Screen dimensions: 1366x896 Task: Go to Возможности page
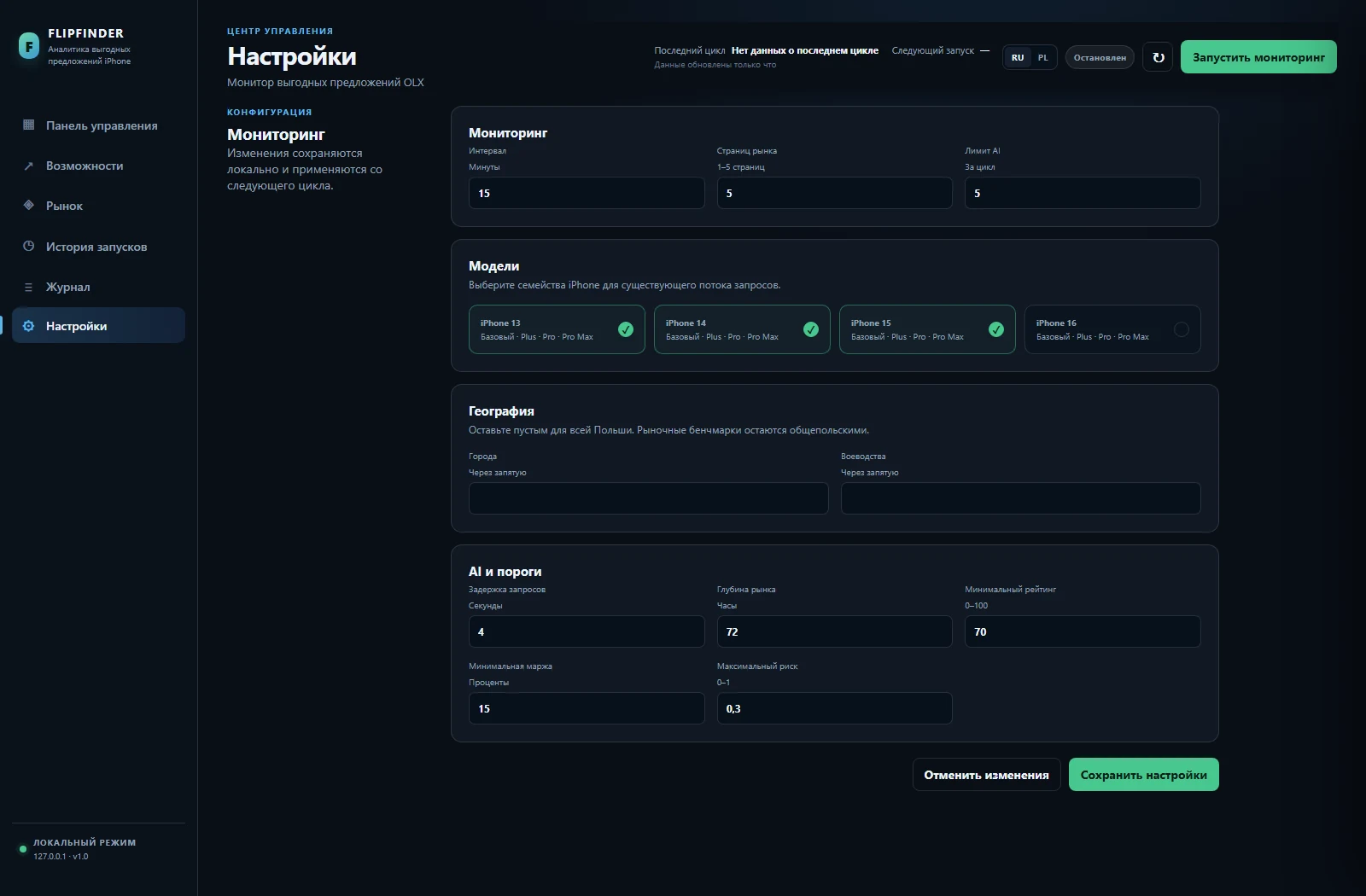98,166
